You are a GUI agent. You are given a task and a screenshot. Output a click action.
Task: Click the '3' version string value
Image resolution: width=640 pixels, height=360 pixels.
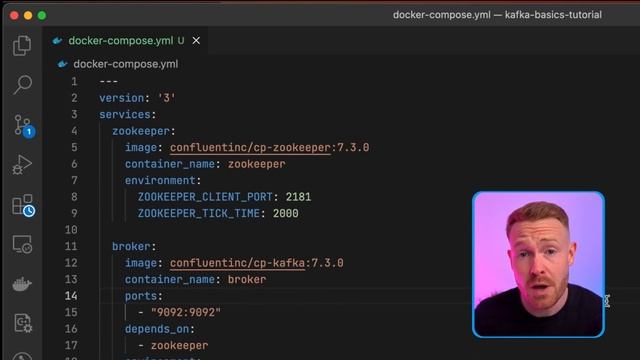(167, 98)
